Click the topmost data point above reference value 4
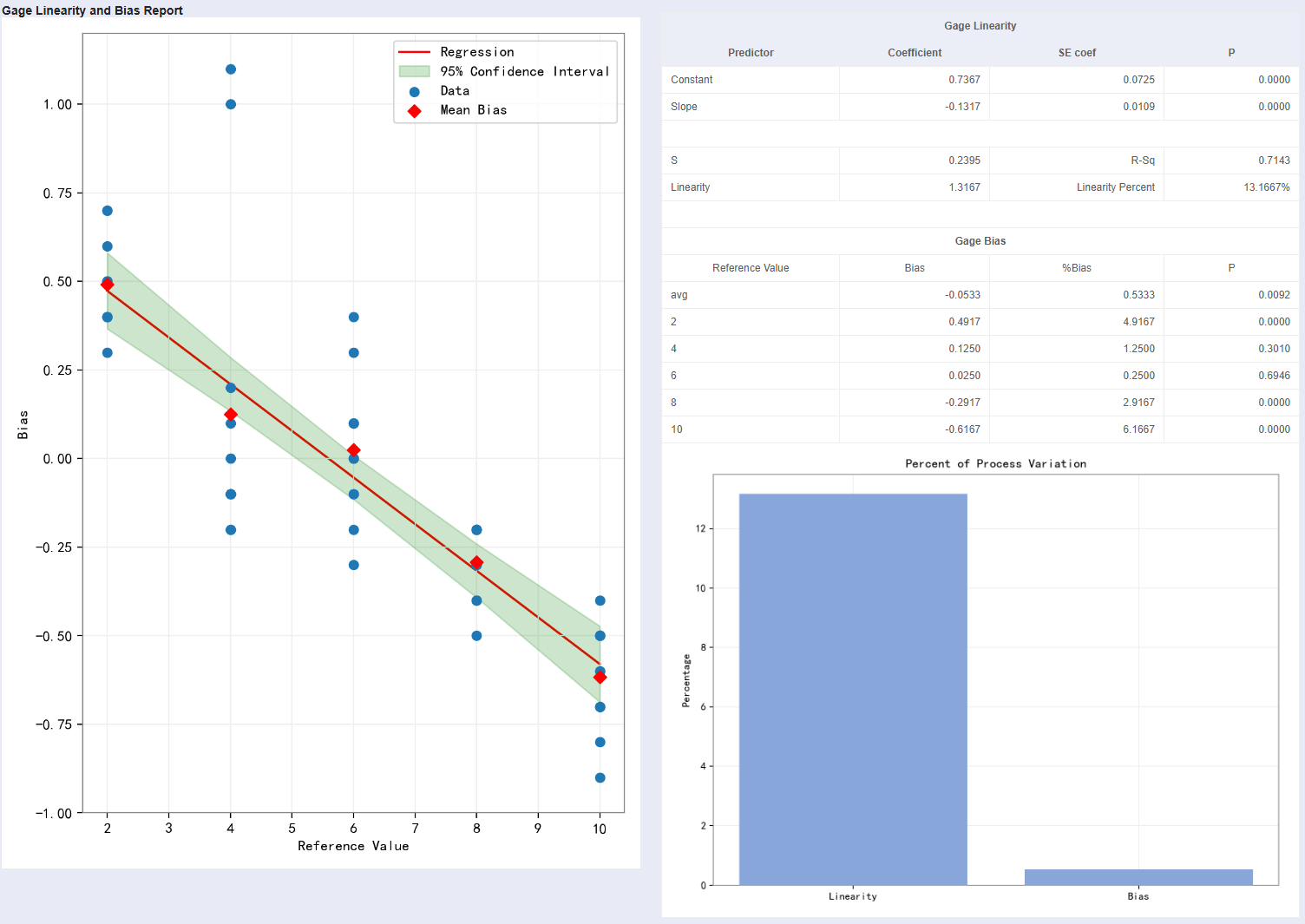Screen dimensions: 1305x924 click(x=230, y=68)
